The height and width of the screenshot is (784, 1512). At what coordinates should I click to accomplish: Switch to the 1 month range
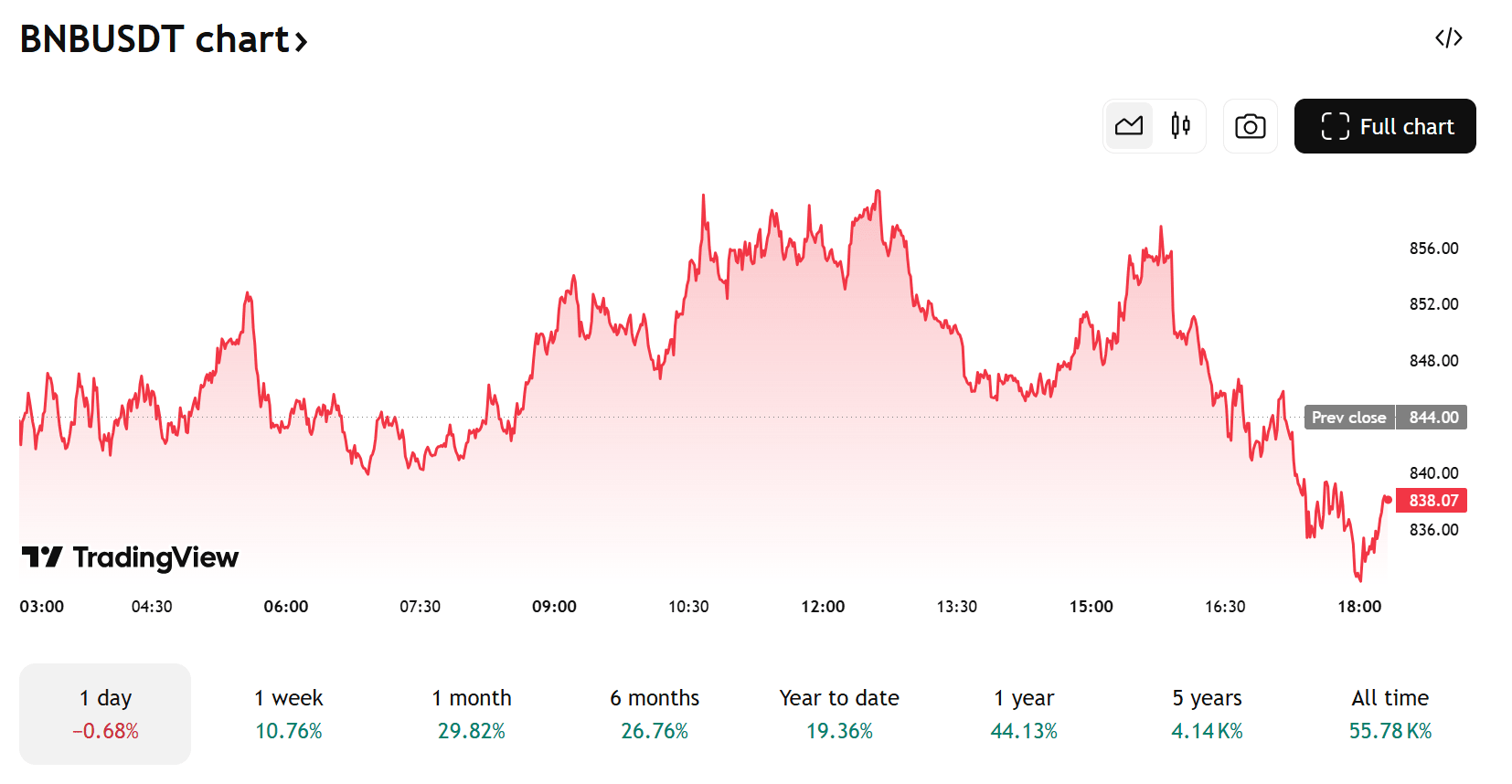(x=471, y=714)
